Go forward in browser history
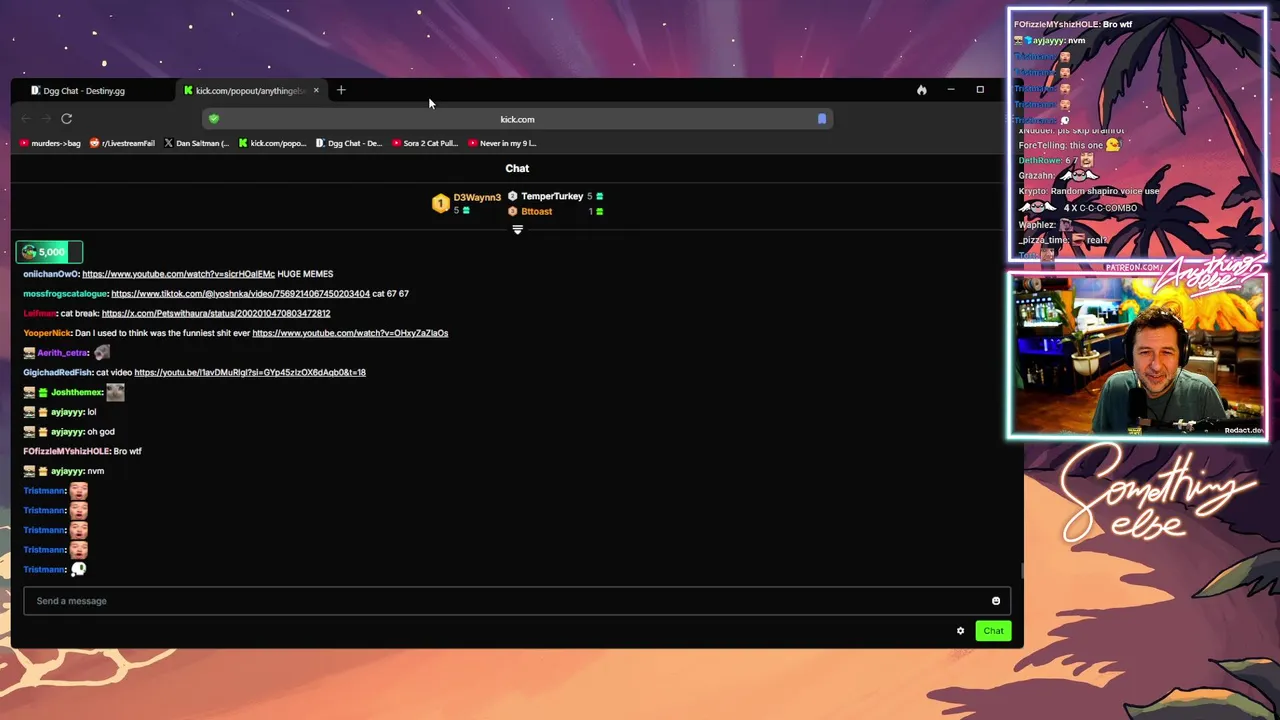The image size is (1280, 720). point(46,119)
